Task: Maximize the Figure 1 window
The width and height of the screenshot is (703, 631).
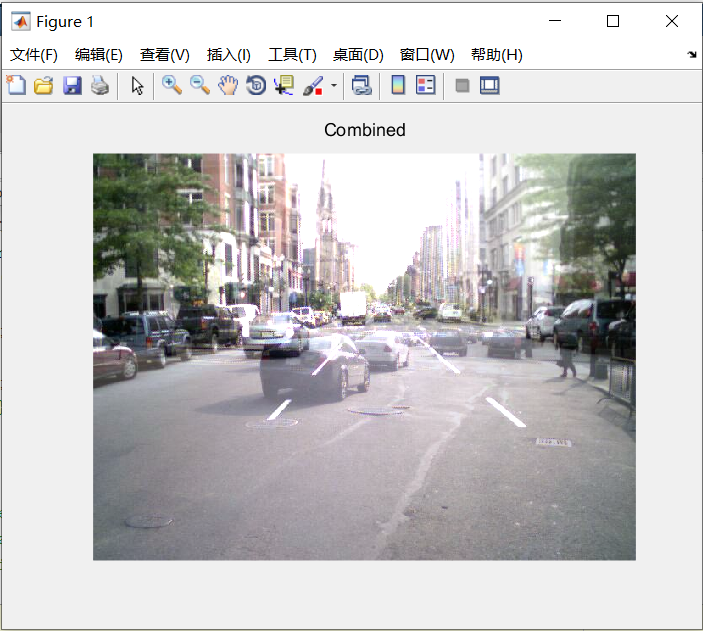Action: click(x=613, y=21)
